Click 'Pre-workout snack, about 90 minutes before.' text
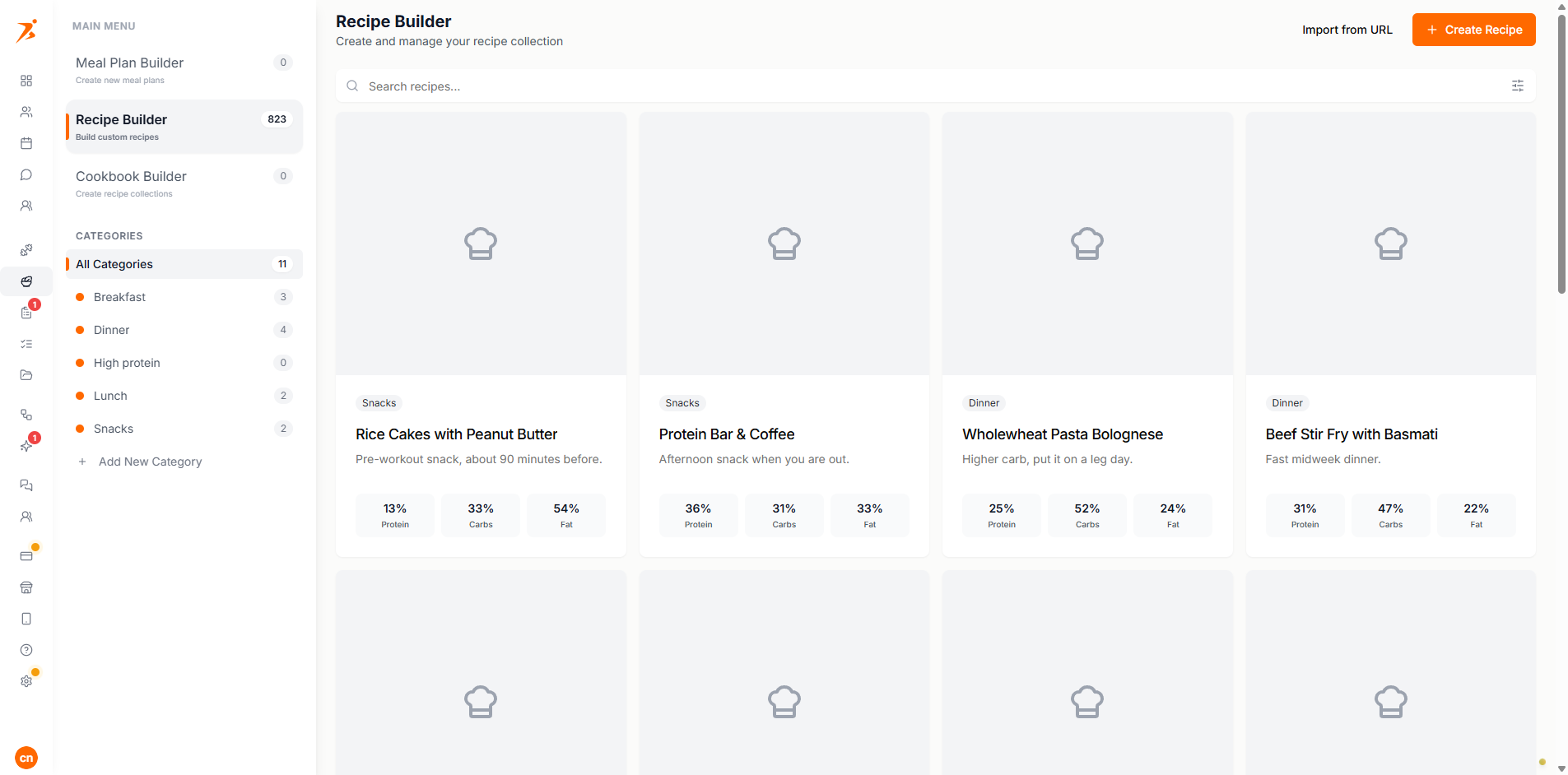The width and height of the screenshot is (1568, 775). pyautogui.click(x=479, y=459)
